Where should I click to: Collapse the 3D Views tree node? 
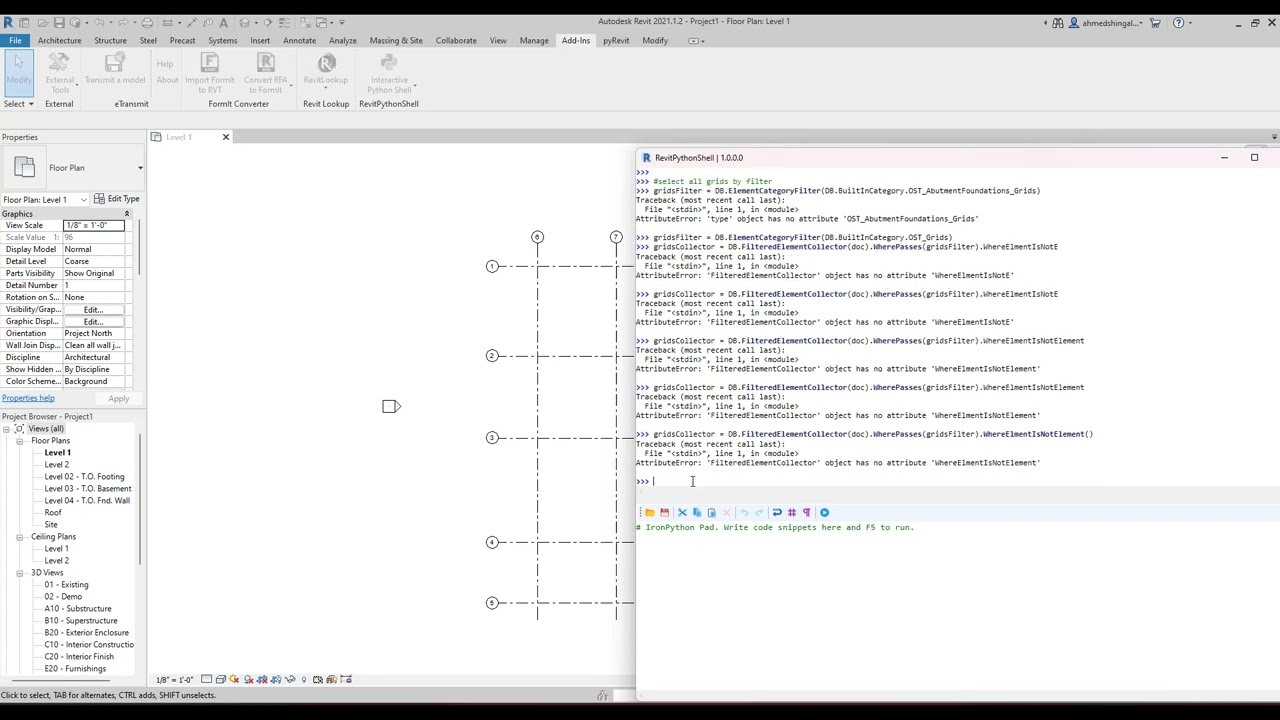pos(19,573)
